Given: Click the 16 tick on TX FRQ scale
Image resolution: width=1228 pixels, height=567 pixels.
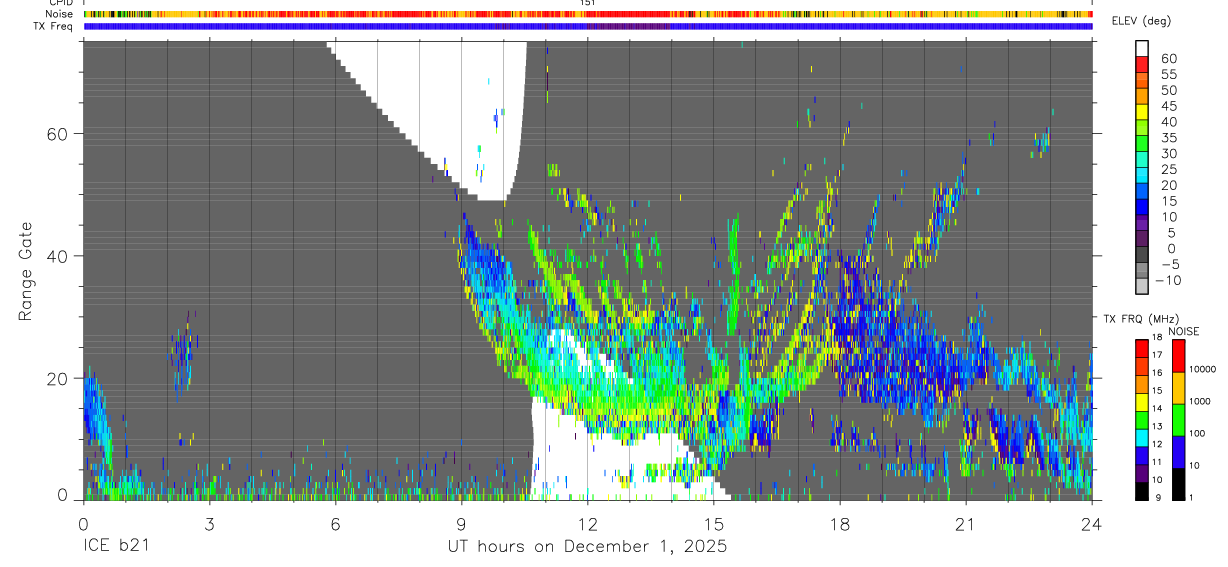Looking at the screenshot, I should [x=1157, y=373].
